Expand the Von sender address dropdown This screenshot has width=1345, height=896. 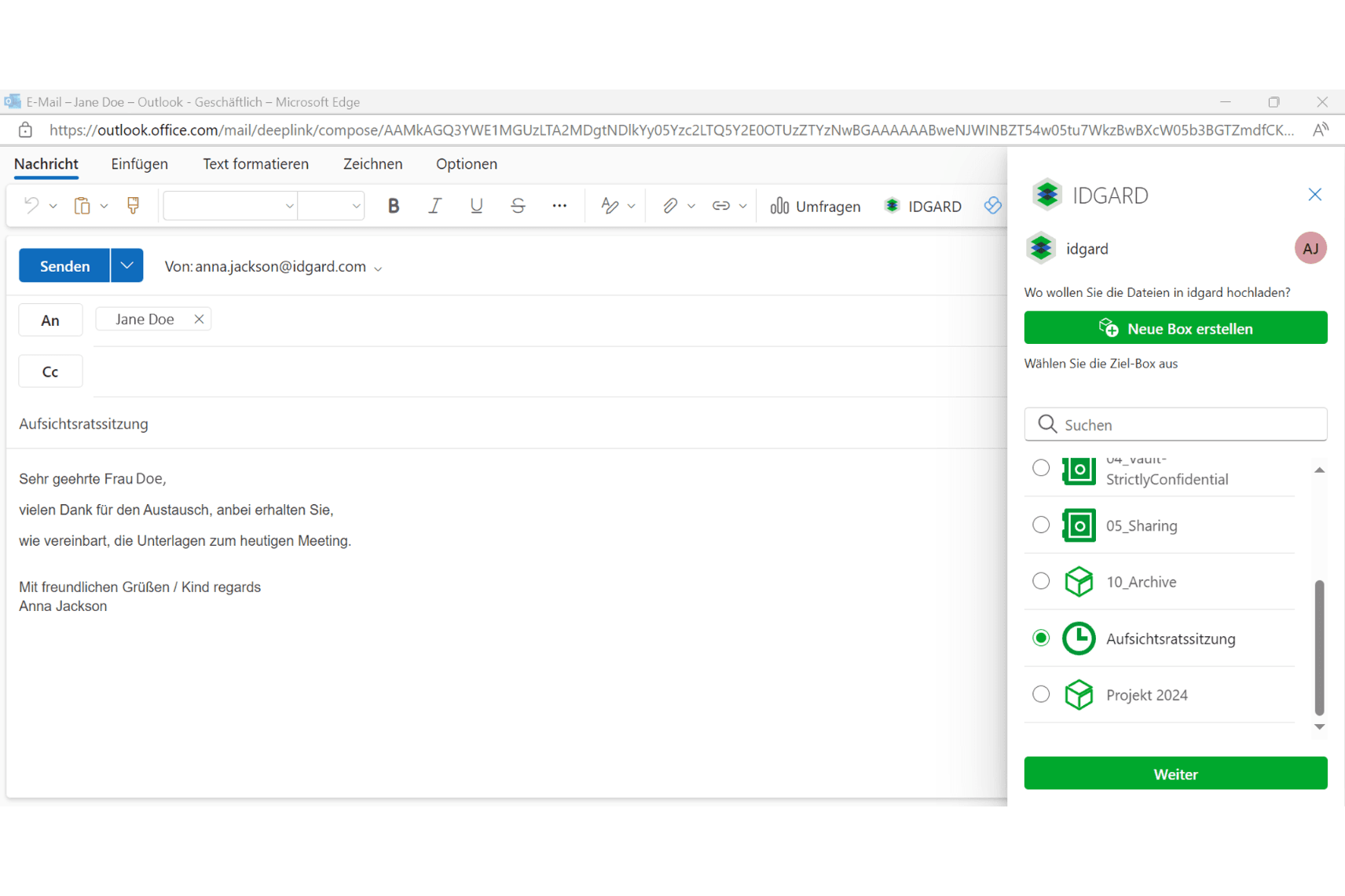coord(378,269)
